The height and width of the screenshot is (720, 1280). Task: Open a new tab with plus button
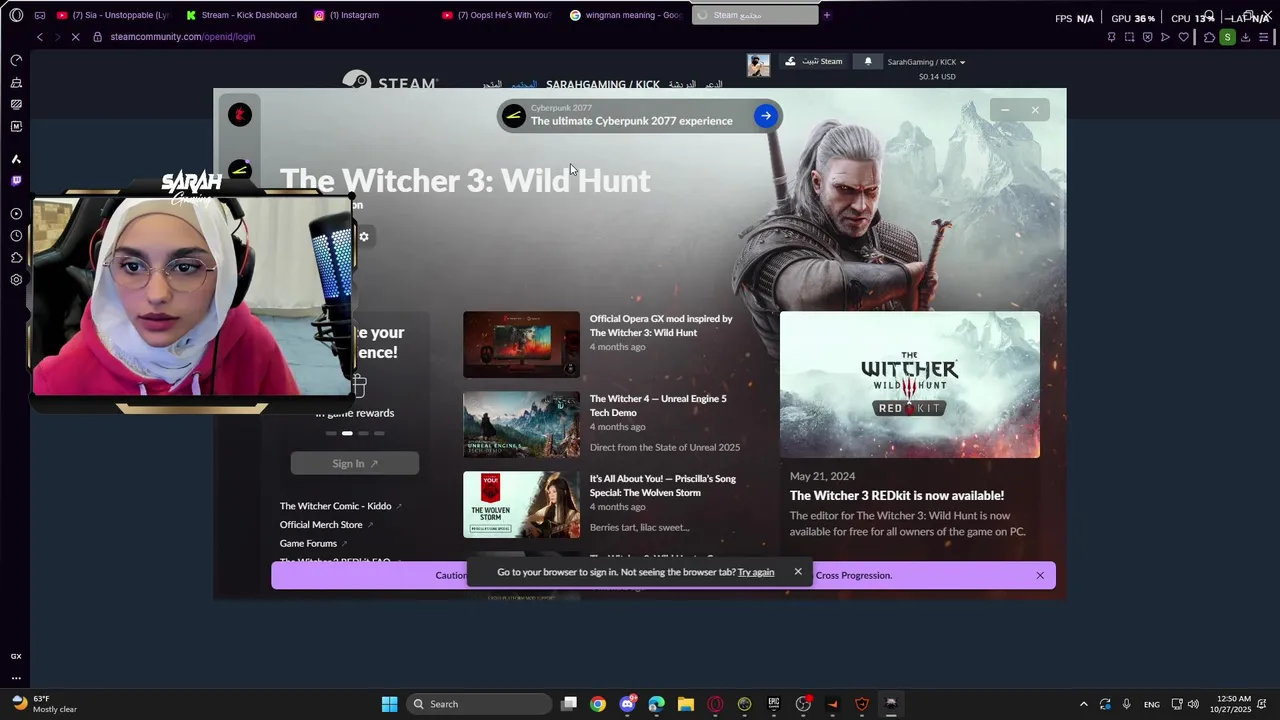click(x=827, y=15)
